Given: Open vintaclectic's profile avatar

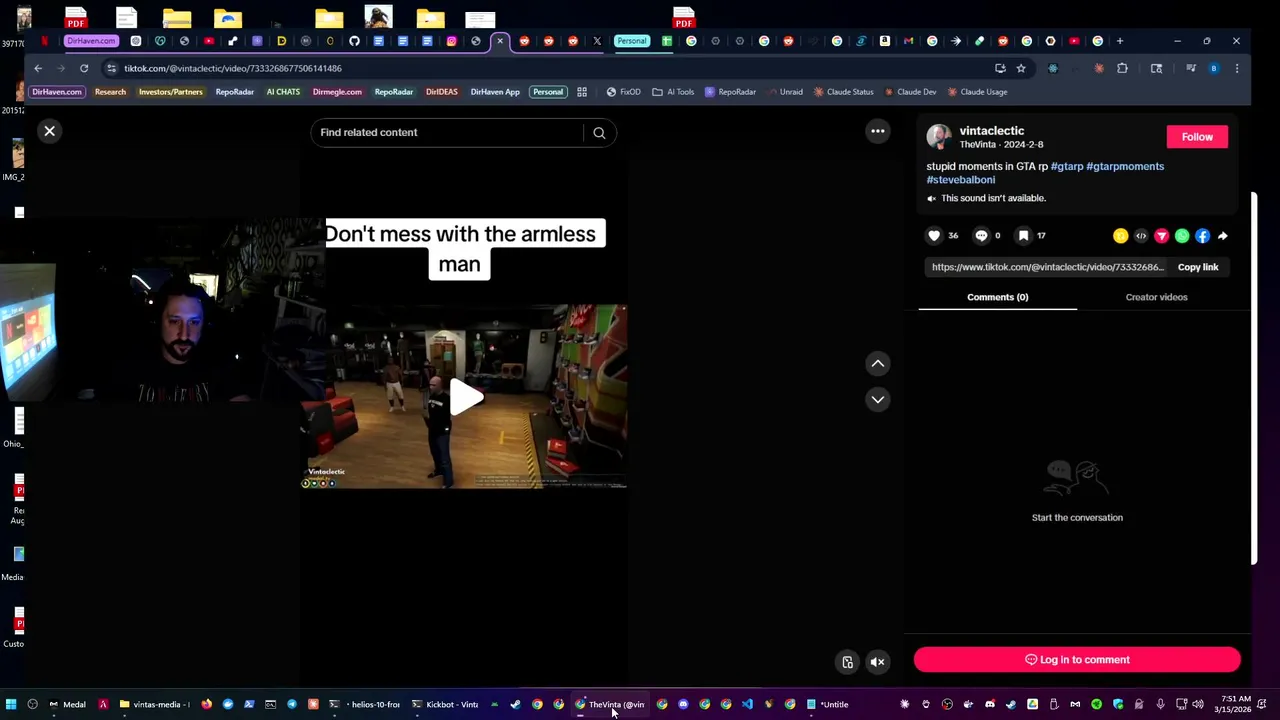Looking at the screenshot, I should click(x=938, y=137).
